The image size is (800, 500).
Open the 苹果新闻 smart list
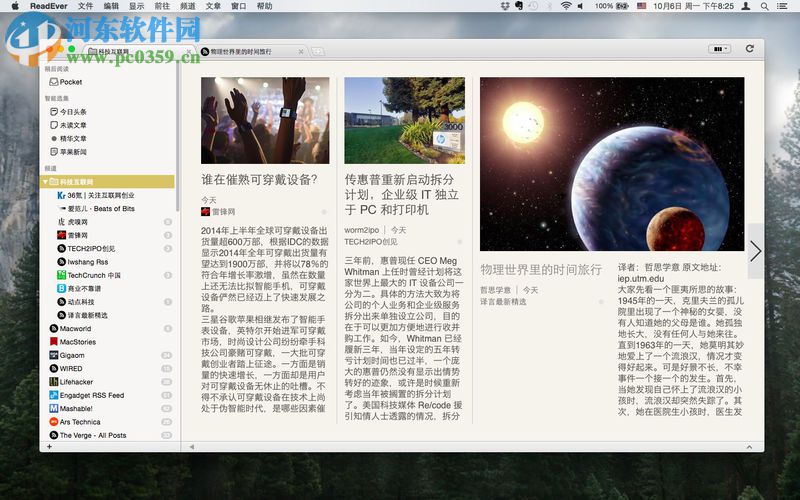(x=68, y=152)
